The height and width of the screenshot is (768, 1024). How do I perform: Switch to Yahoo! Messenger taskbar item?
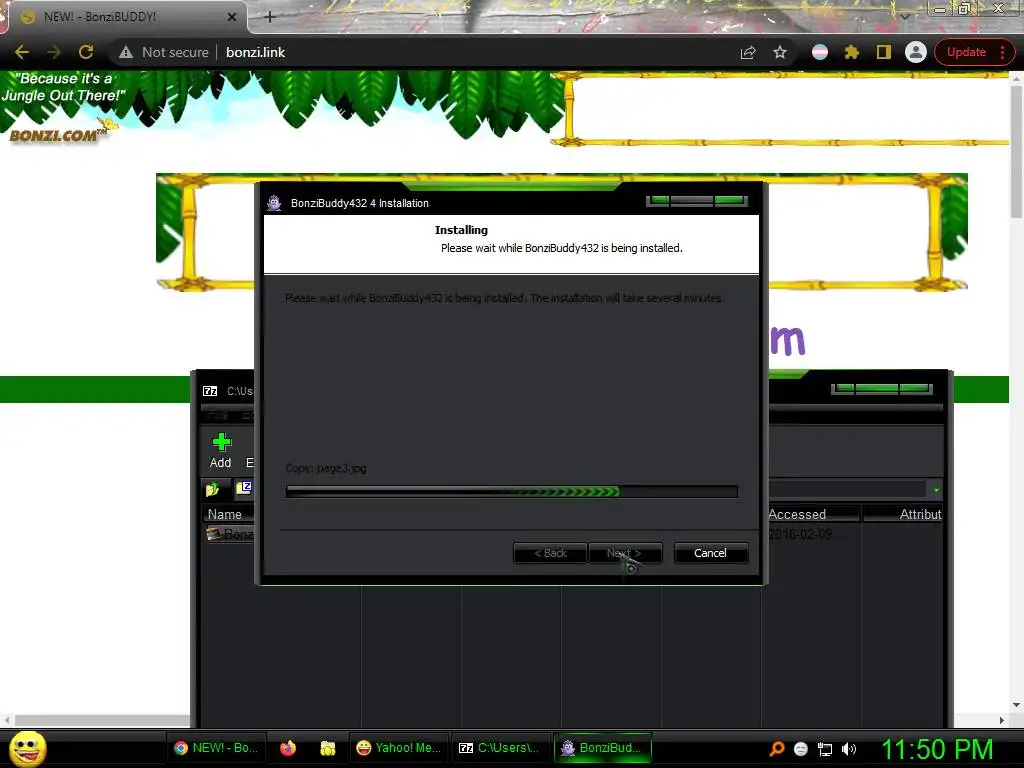tap(398, 748)
